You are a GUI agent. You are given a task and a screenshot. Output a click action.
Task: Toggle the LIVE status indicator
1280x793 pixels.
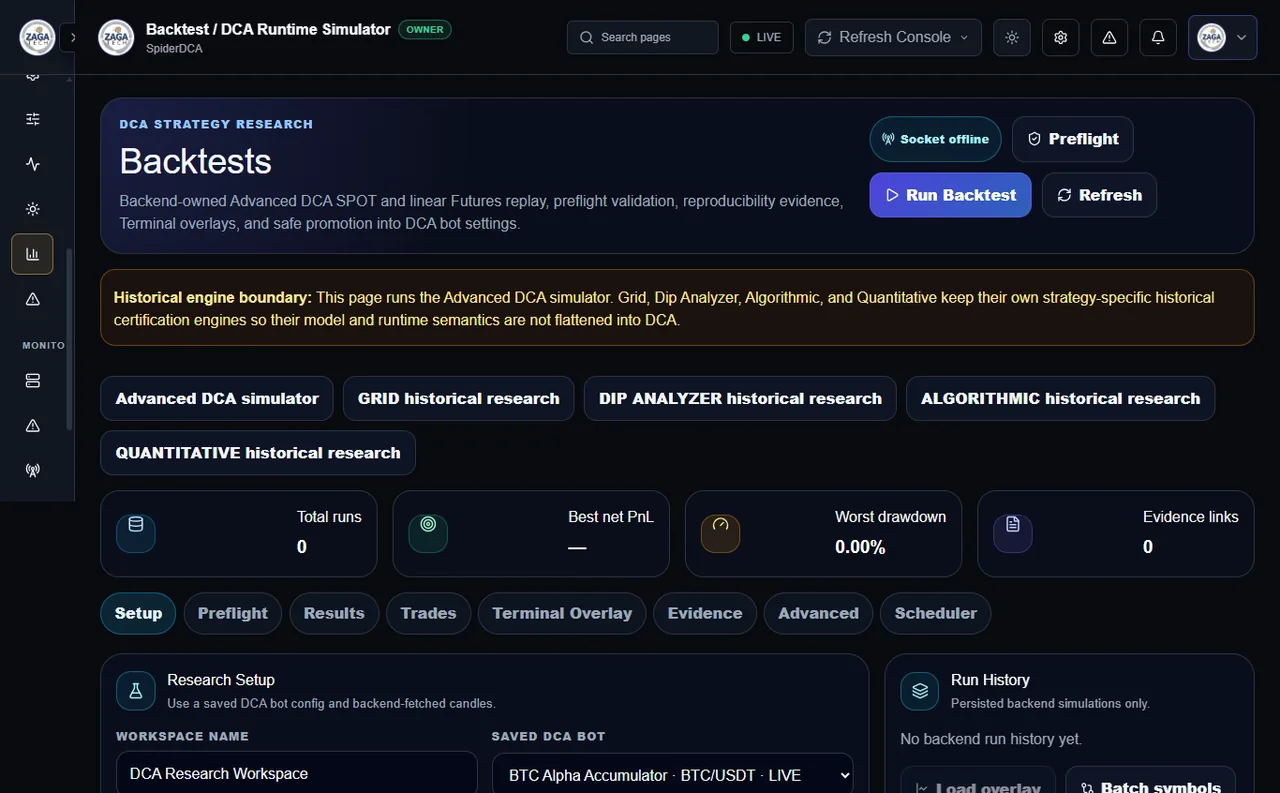coord(762,37)
